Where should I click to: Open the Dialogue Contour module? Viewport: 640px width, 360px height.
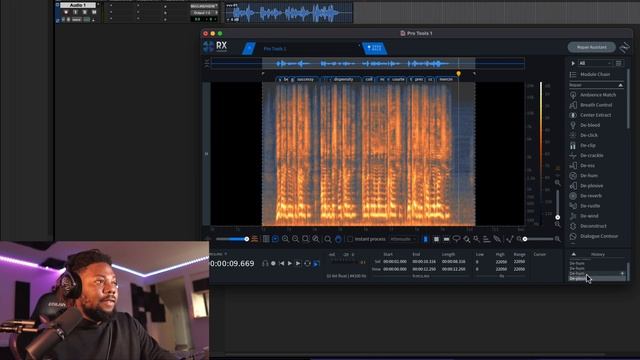click(599, 236)
